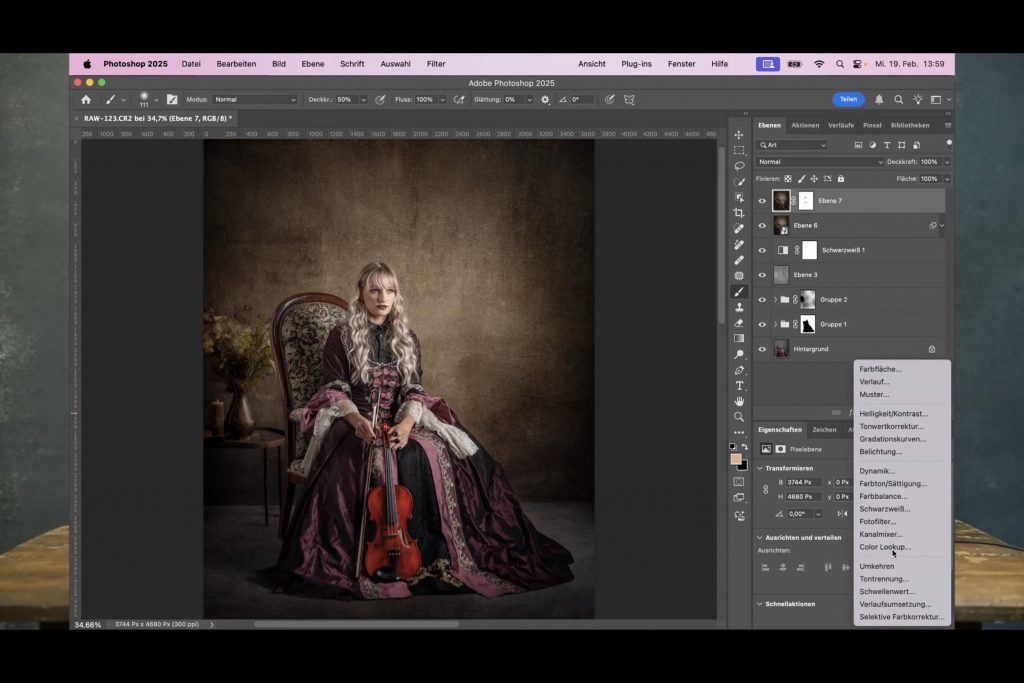Select the Eraser tool
1024x683 pixels.
739,323
